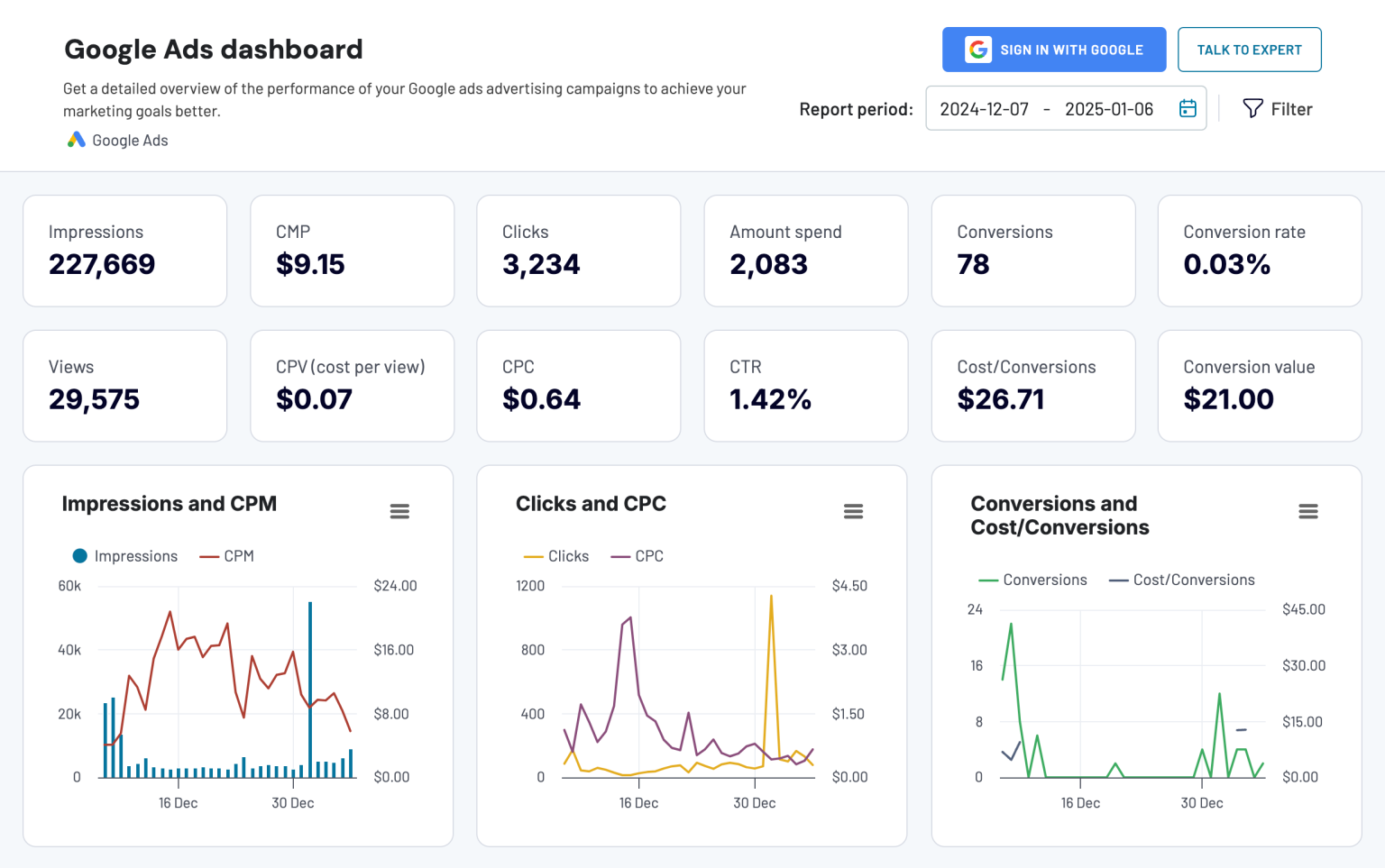Open the Clicks and CPC chart menu icon
Image resolution: width=1385 pixels, height=868 pixels.
point(853,510)
